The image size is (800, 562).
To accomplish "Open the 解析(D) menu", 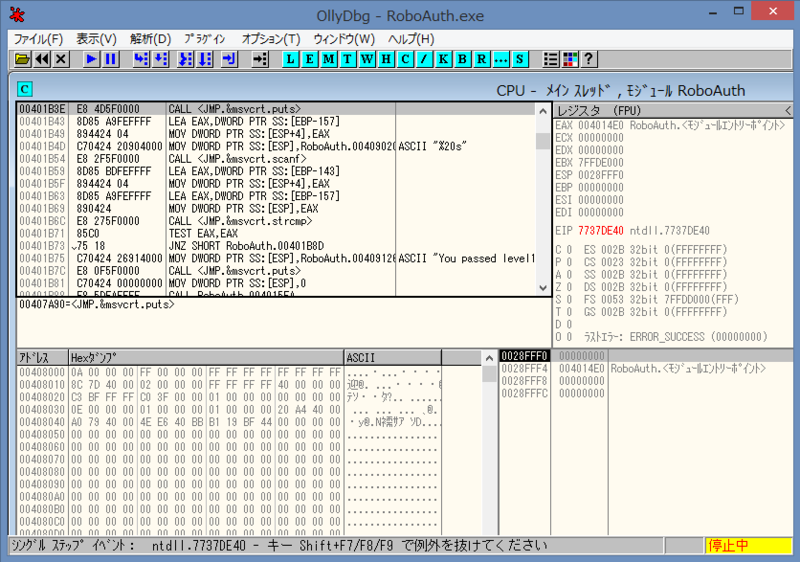I will click(150, 39).
